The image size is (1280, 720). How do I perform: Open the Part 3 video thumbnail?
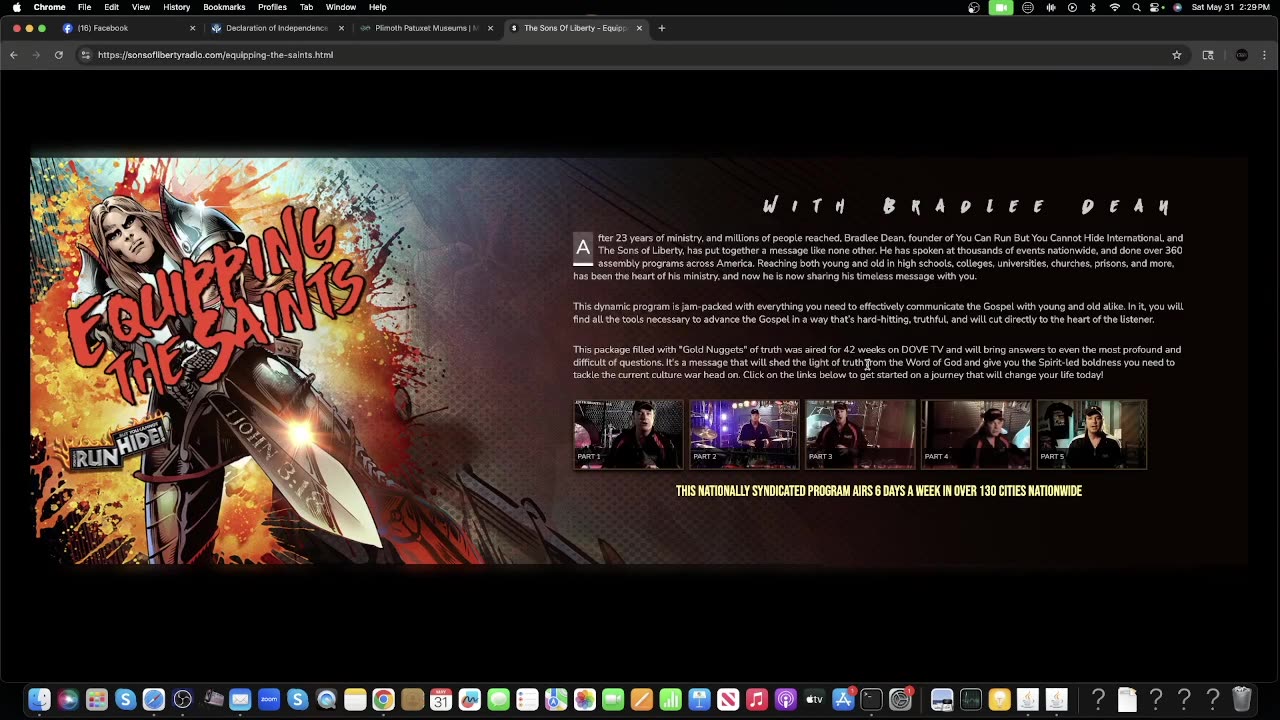click(x=860, y=434)
